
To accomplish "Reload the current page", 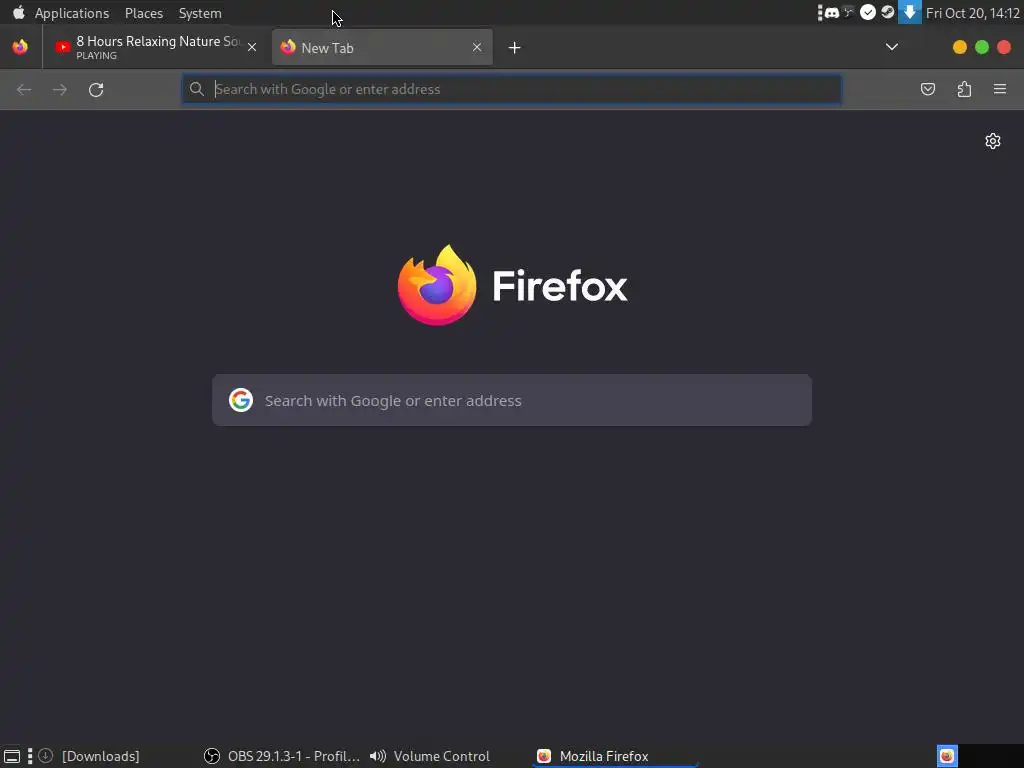I will click(x=96, y=89).
